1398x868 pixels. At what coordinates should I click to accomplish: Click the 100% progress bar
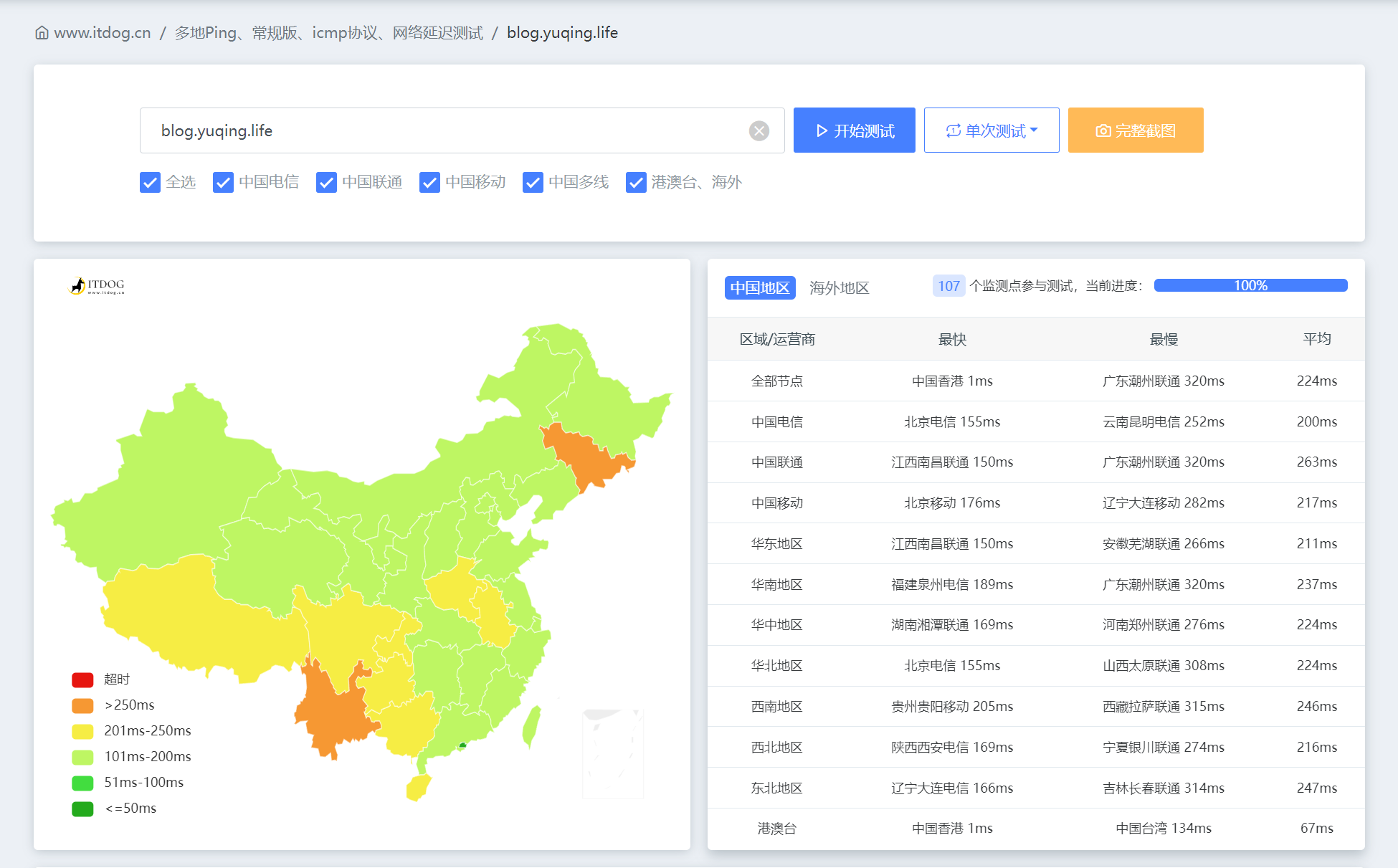pyautogui.click(x=1250, y=285)
